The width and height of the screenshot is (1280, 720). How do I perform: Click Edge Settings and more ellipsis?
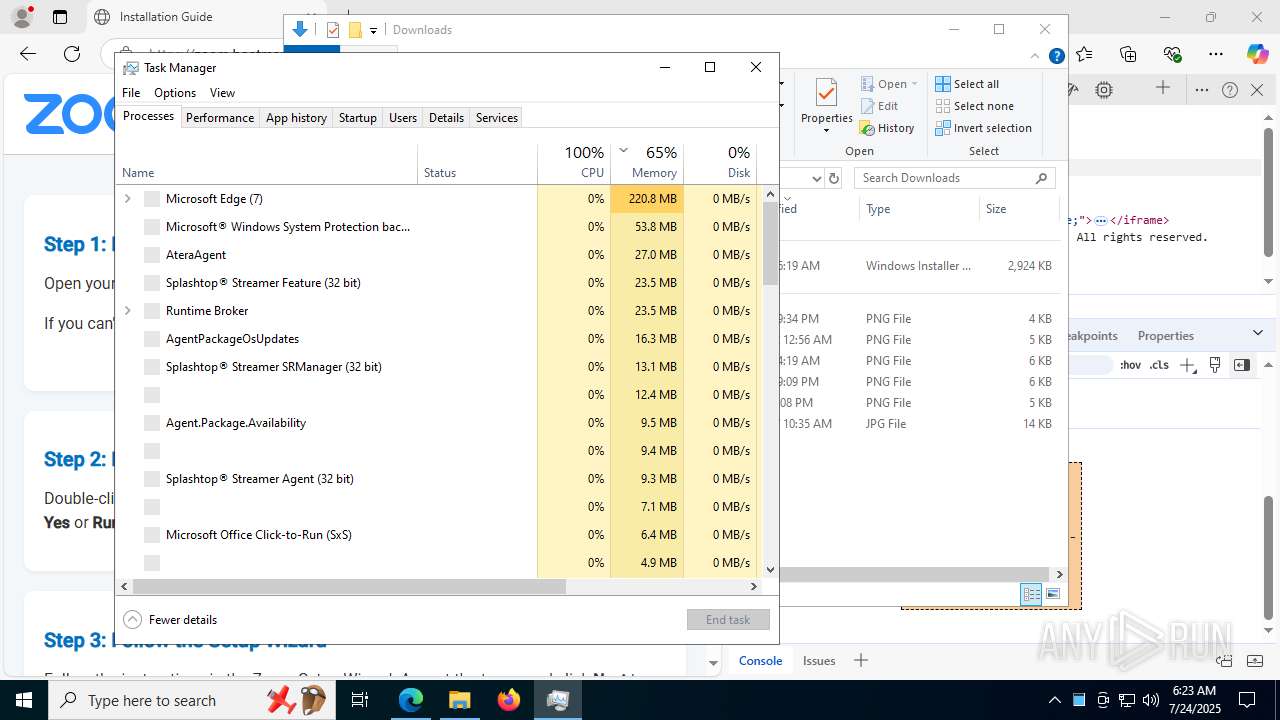tap(1216, 54)
